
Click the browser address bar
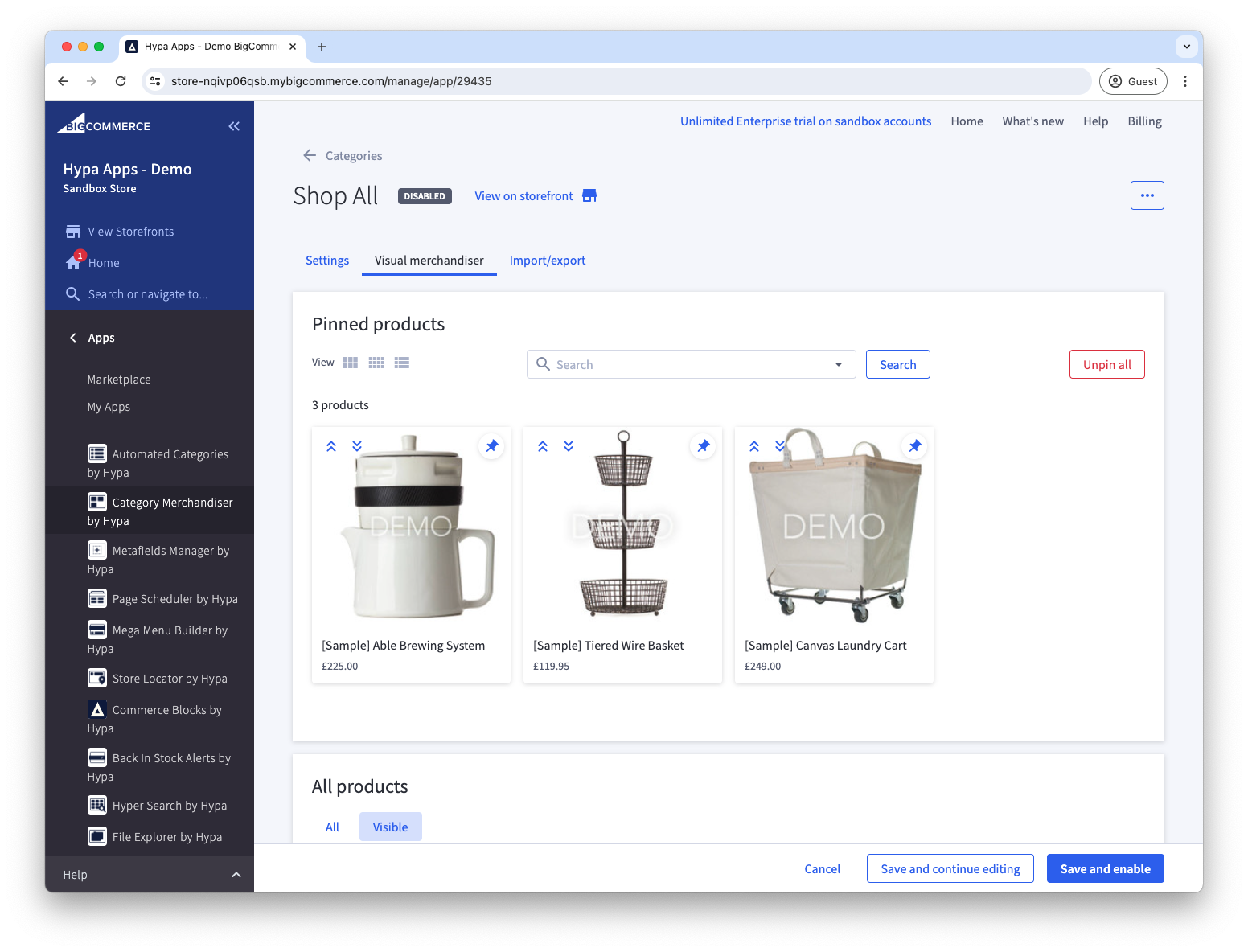click(x=616, y=81)
